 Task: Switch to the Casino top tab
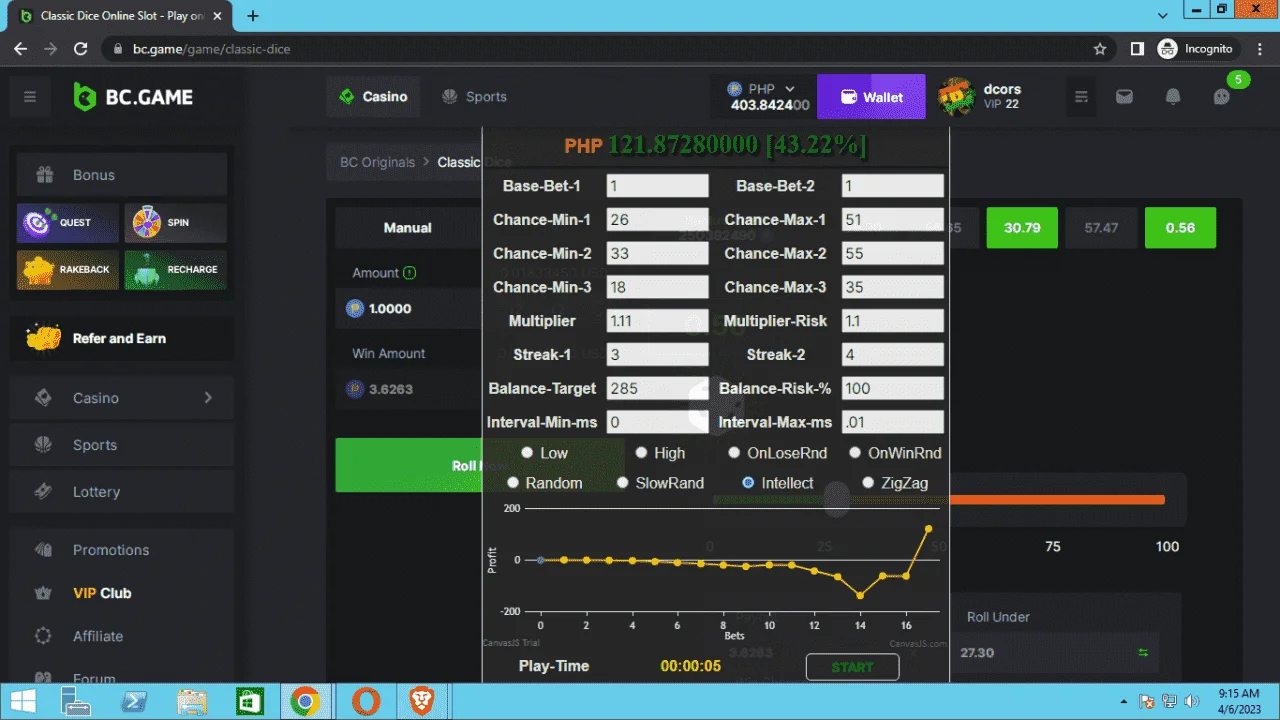pos(373,97)
